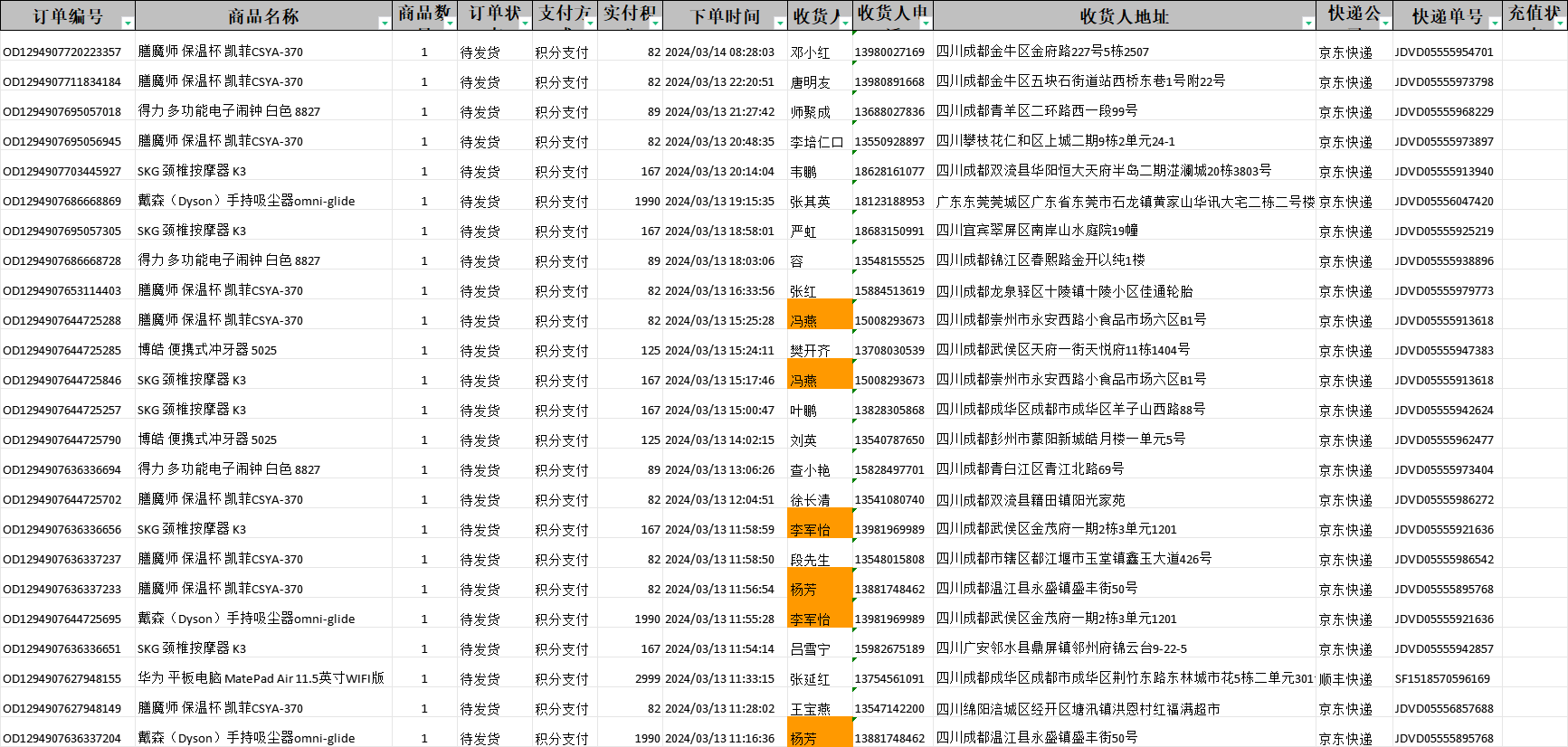
Task: Select order number OD1294907686668869
Action: click(x=62, y=202)
